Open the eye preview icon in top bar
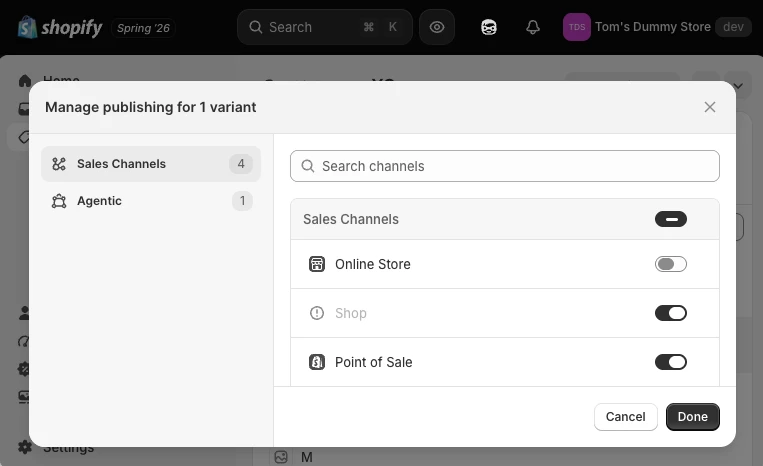The height and width of the screenshot is (466, 763). pyautogui.click(x=436, y=27)
